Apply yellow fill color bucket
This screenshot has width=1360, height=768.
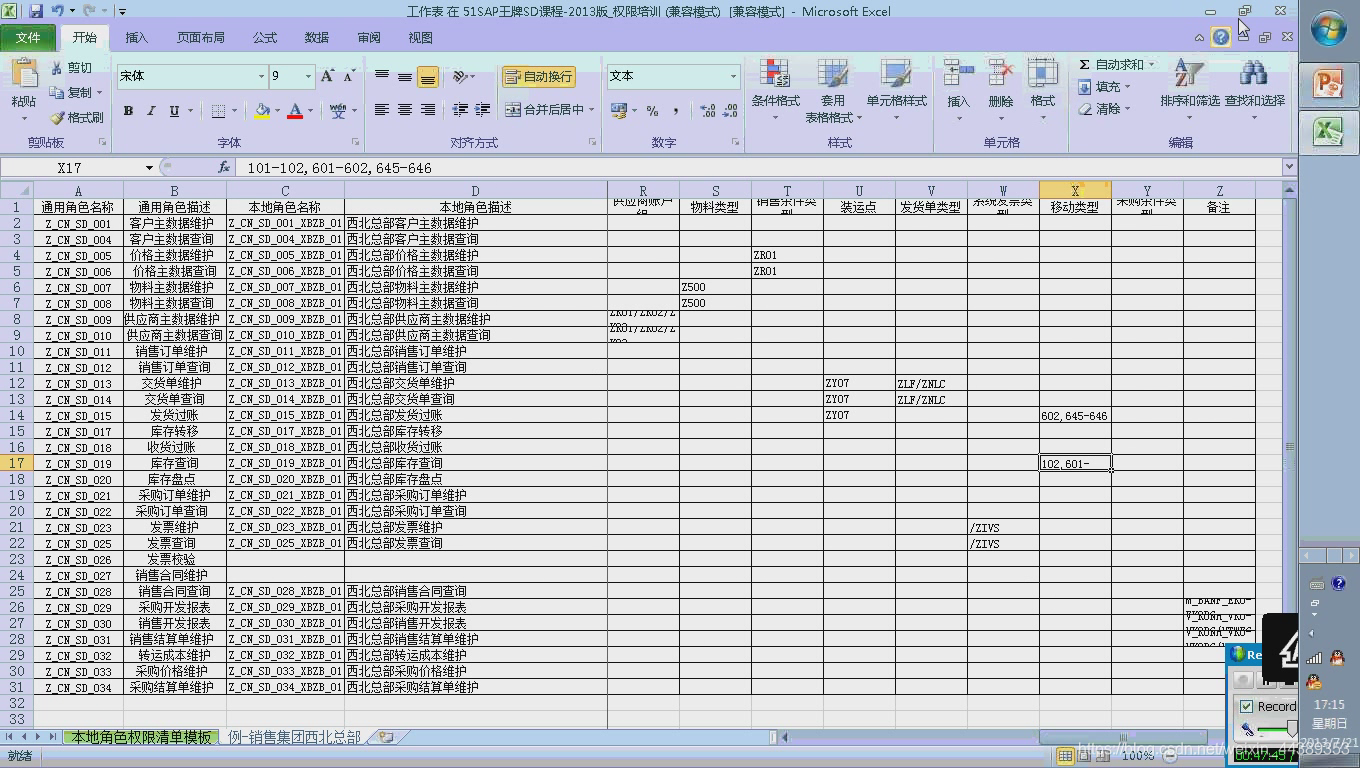click(x=262, y=111)
